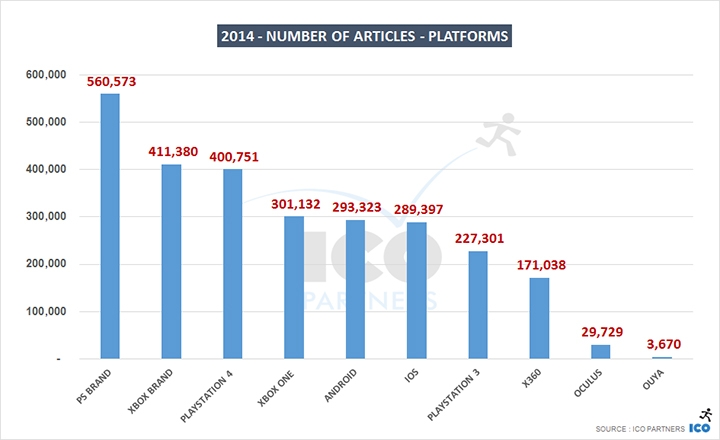Image resolution: width=720 pixels, height=440 pixels.
Task: Select the Oculus bar
Action: (x=600, y=352)
